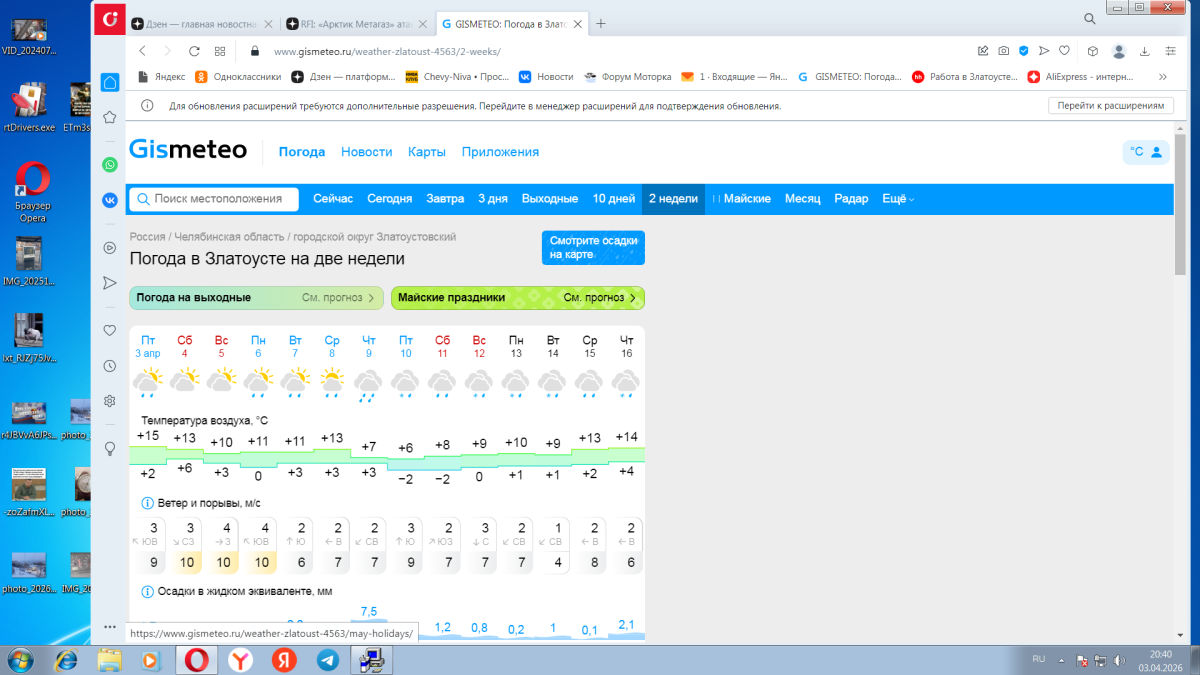Click the snapshot camera icon in address bar
Viewport: 1200px width, 675px height.
coord(1003,51)
